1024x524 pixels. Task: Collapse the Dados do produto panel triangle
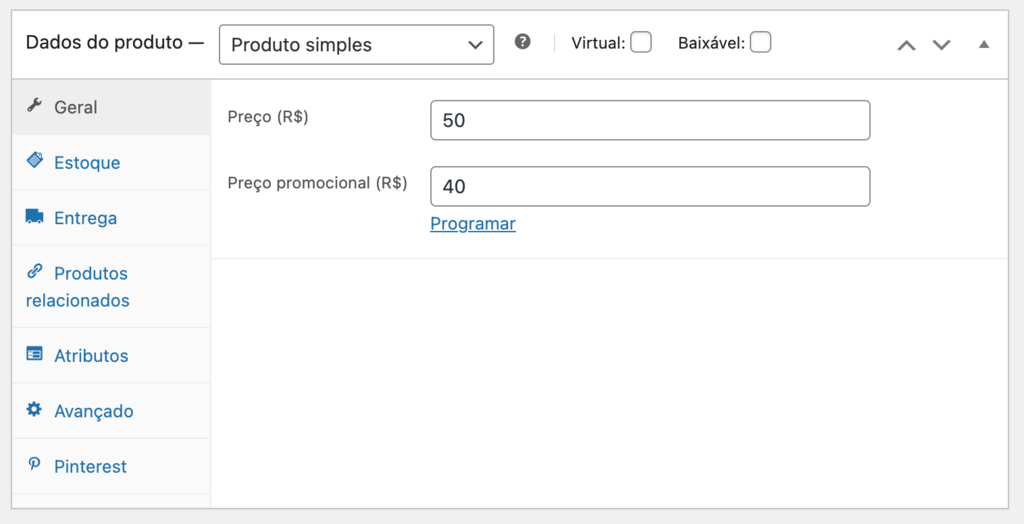click(984, 44)
